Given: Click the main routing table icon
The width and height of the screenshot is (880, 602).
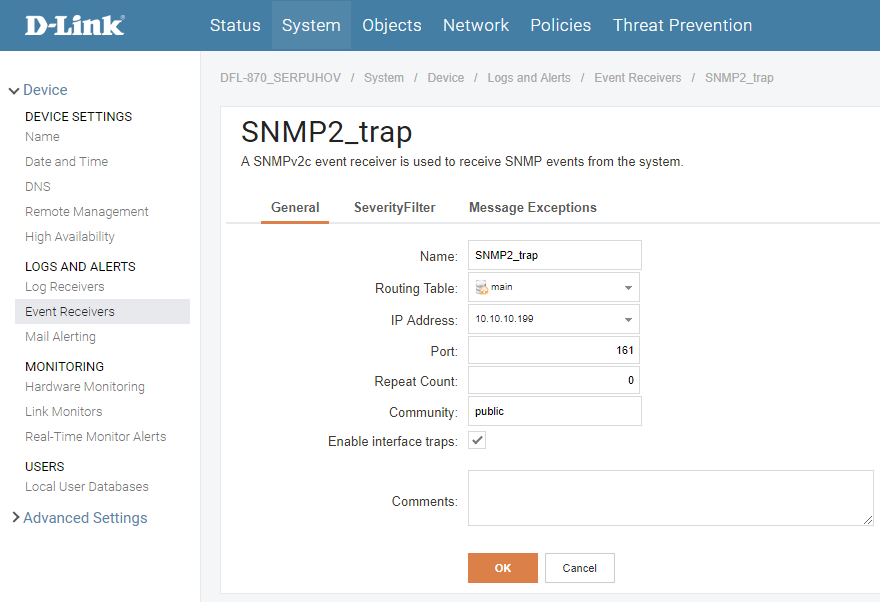Looking at the screenshot, I should pos(482,287).
